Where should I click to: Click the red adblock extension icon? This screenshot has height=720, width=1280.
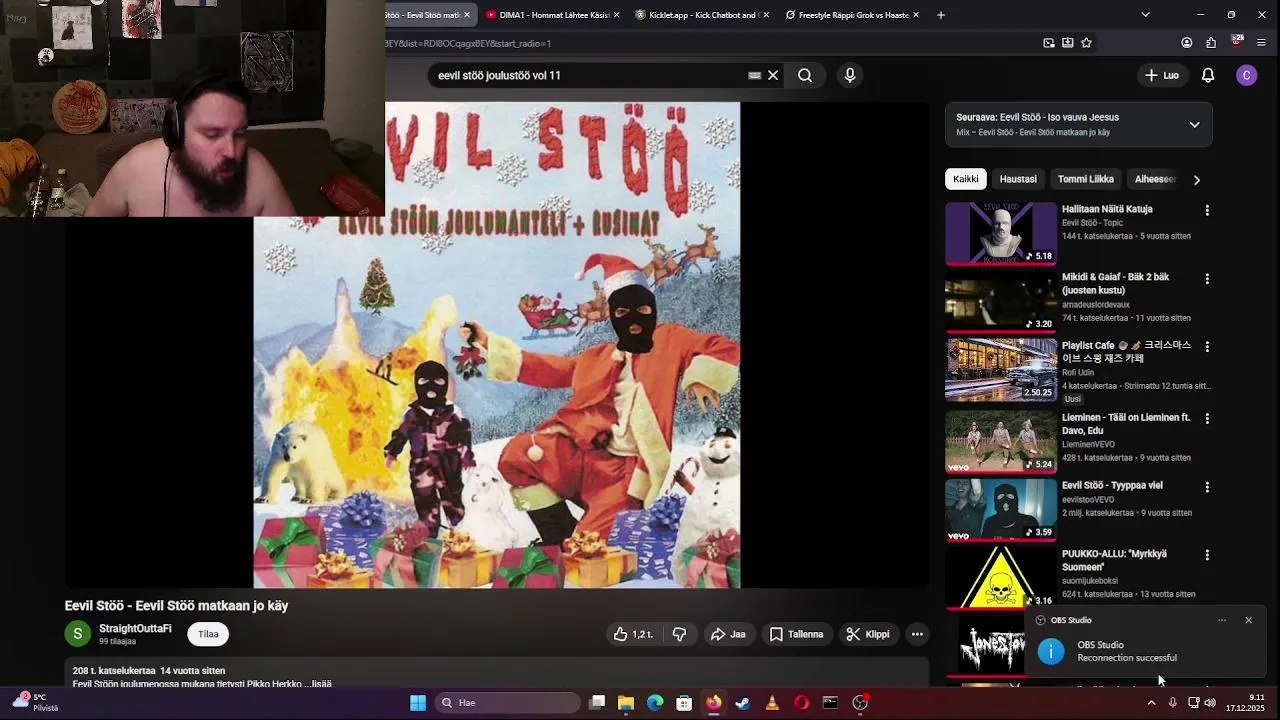[1237, 42]
